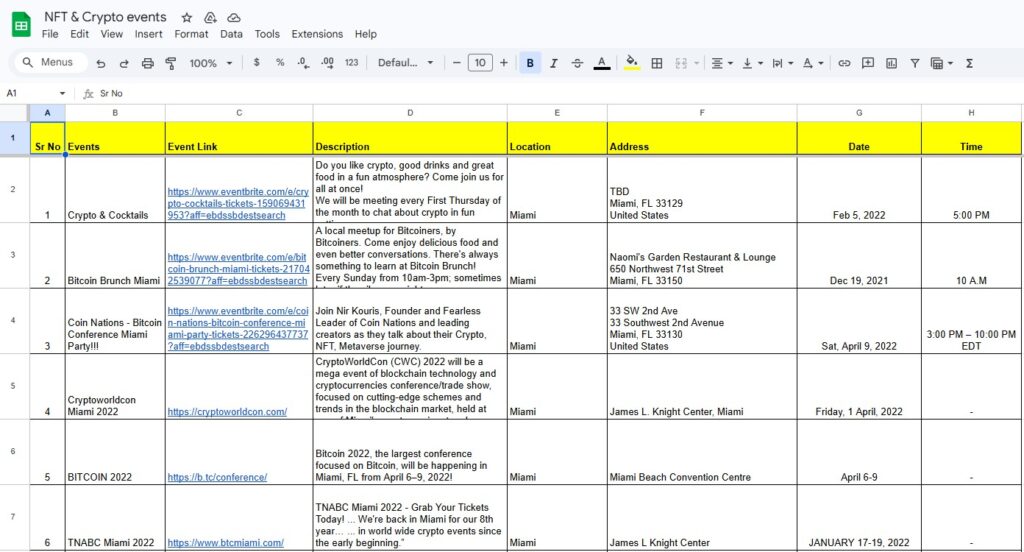Open the Crypto & Cocktails eventbrite link
This screenshot has height=552, width=1024.
238,203
